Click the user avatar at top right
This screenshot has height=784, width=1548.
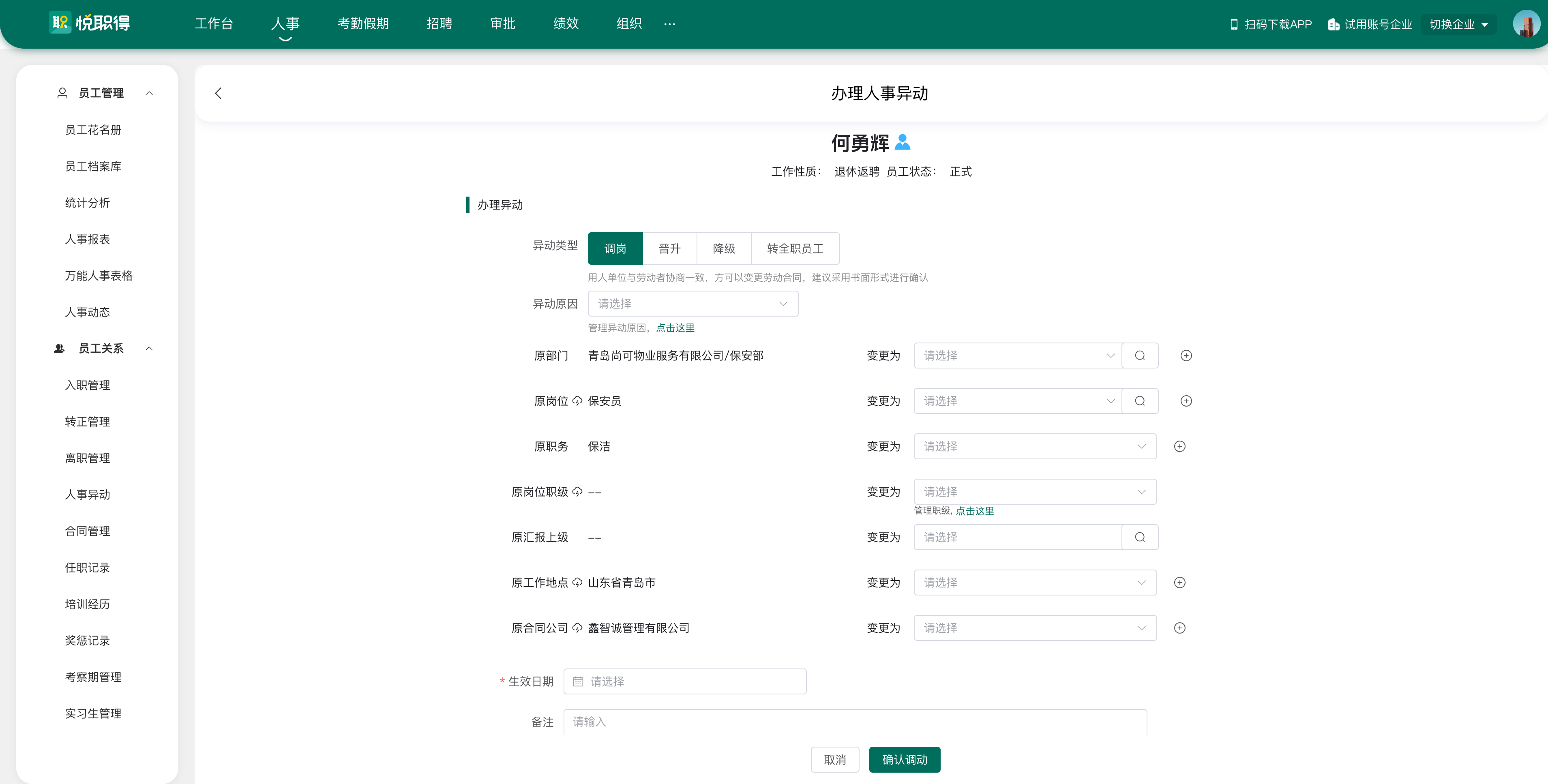[1526, 24]
